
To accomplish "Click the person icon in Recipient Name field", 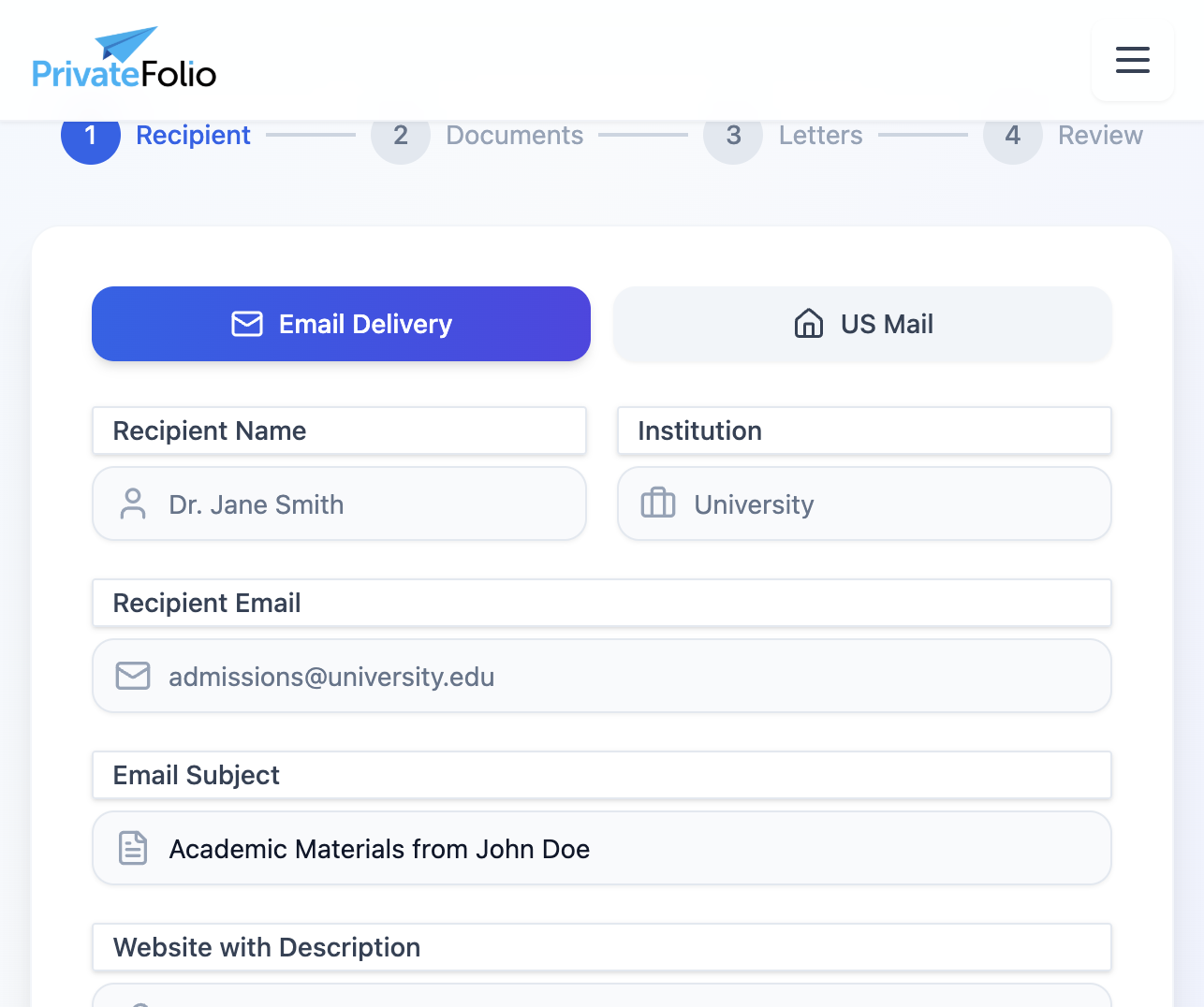I will point(133,503).
